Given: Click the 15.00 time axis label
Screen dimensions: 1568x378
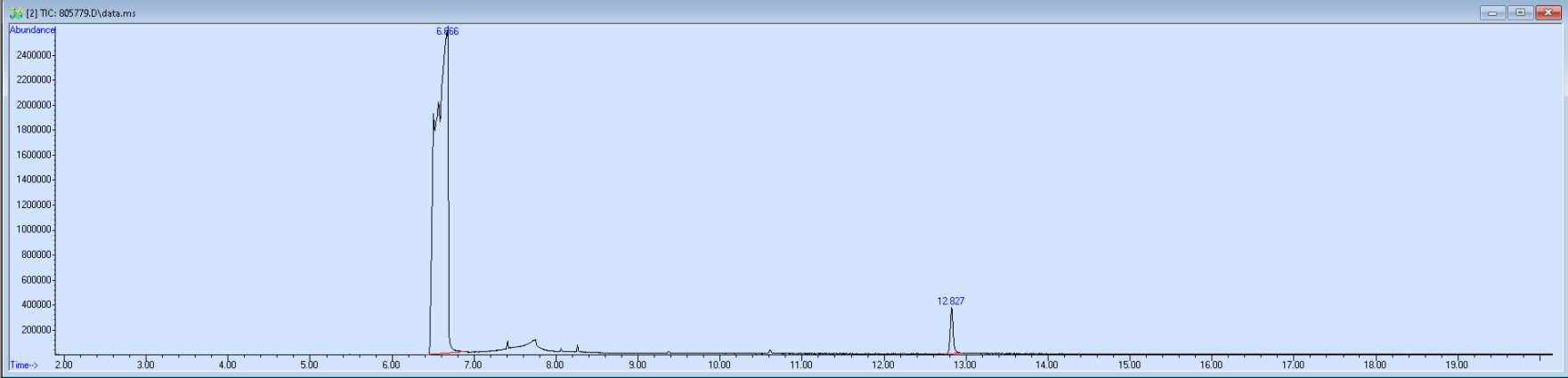Looking at the screenshot, I should [1129, 365].
